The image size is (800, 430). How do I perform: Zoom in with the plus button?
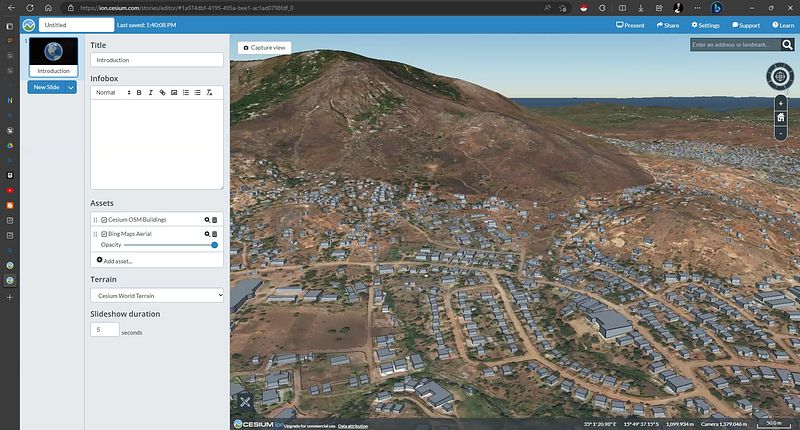click(x=780, y=103)
